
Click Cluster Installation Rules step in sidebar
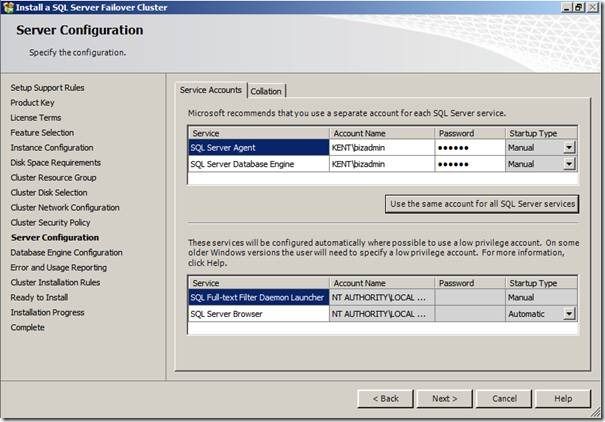tap(56, 282)
